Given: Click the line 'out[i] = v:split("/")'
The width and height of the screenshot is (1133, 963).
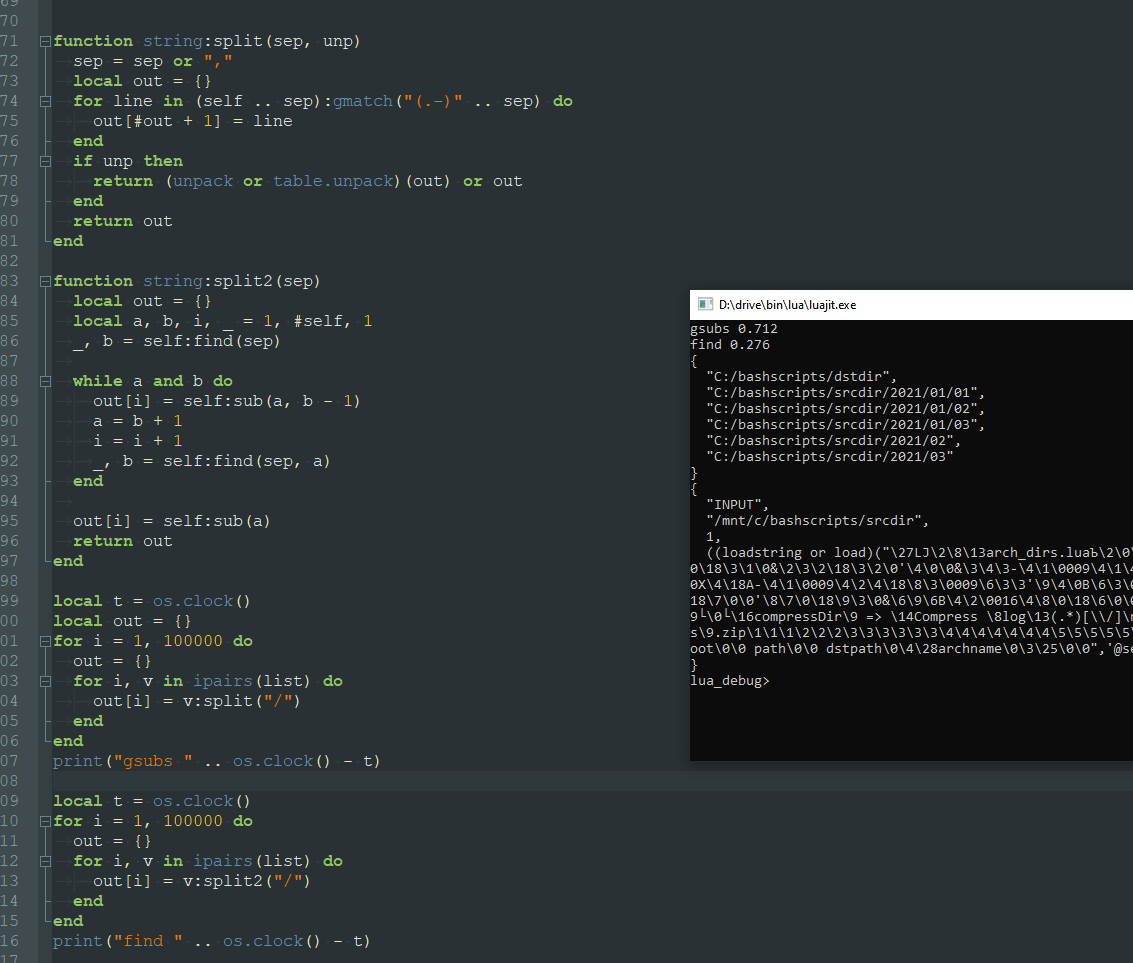Looking at the screenshot, I should tap(197, 701).
